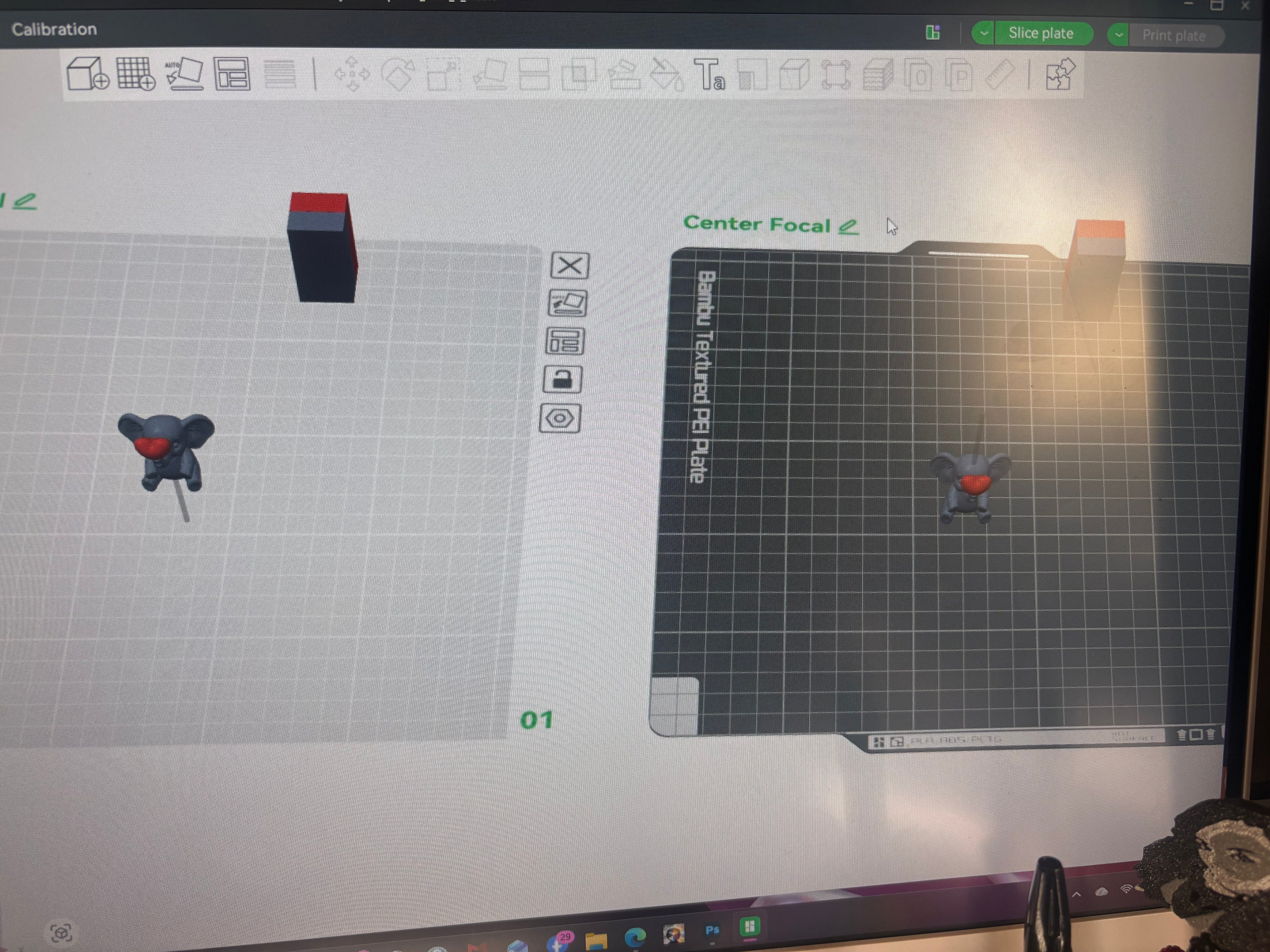Open the plate settings hexagon icon
This screenshot has width=1270, height=952.
pyautogui.click(x=560, y=418)
